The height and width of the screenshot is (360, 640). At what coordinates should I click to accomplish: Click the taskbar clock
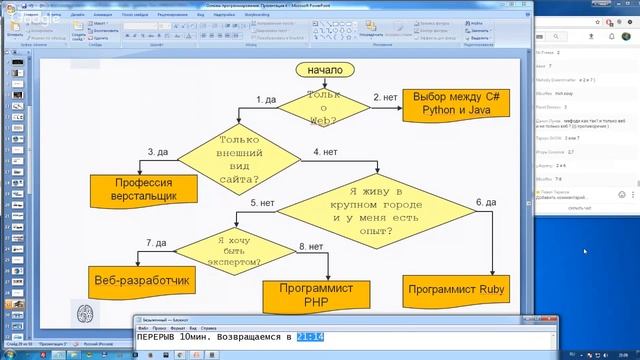[623, 355]
